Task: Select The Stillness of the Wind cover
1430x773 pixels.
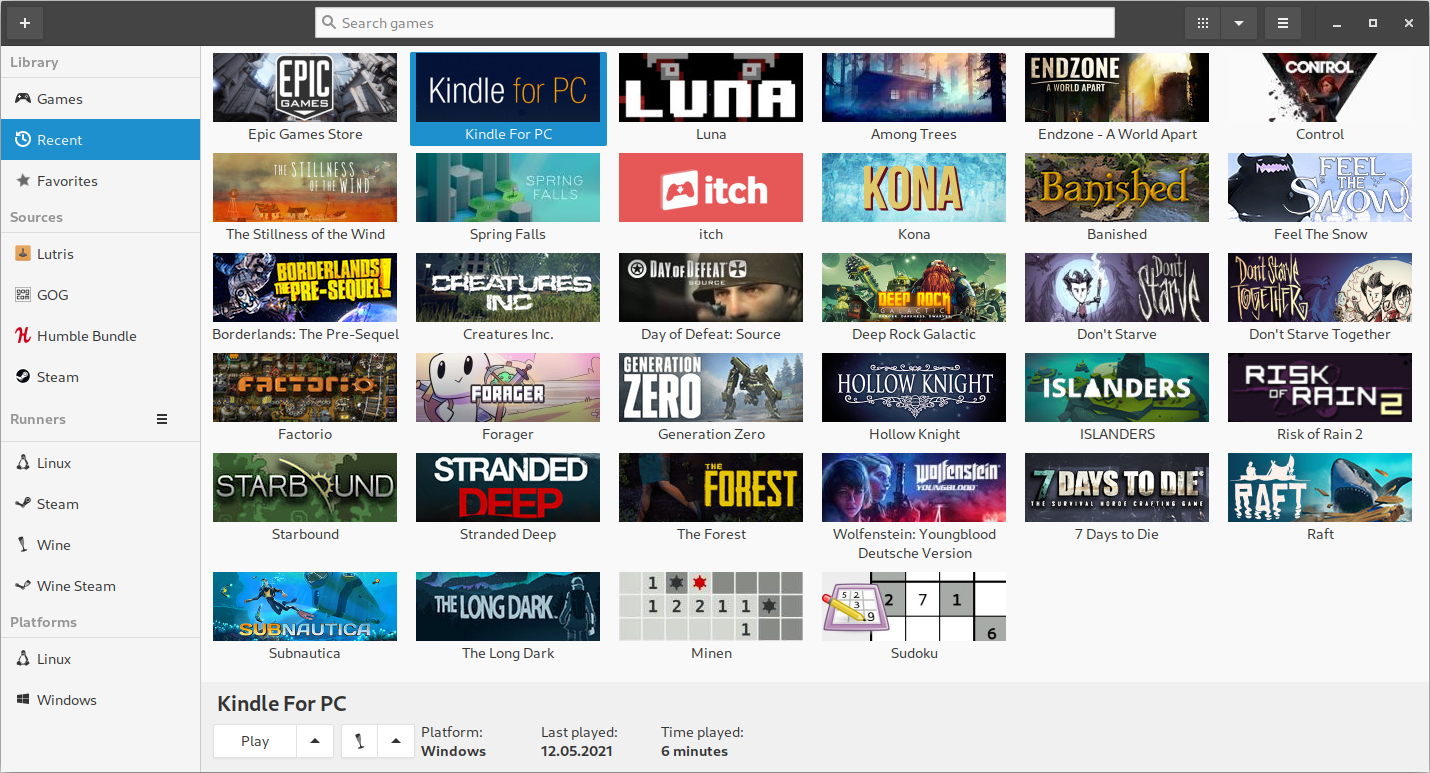Action: [305, 187]
